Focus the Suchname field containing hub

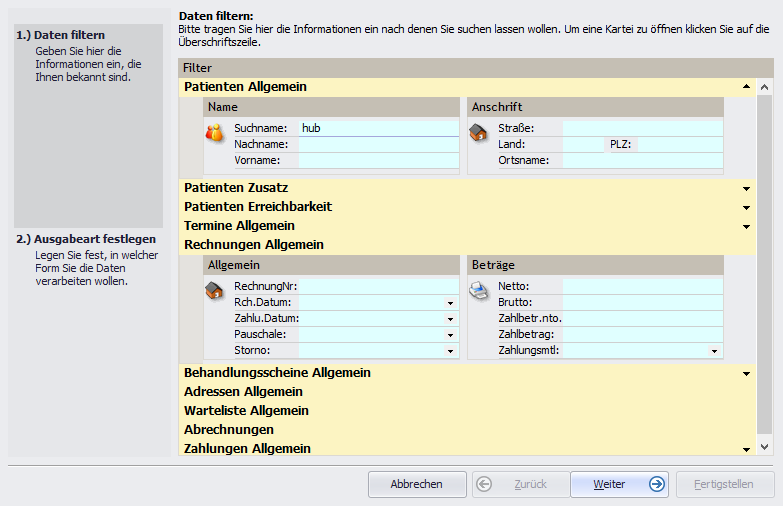(378, 128)
